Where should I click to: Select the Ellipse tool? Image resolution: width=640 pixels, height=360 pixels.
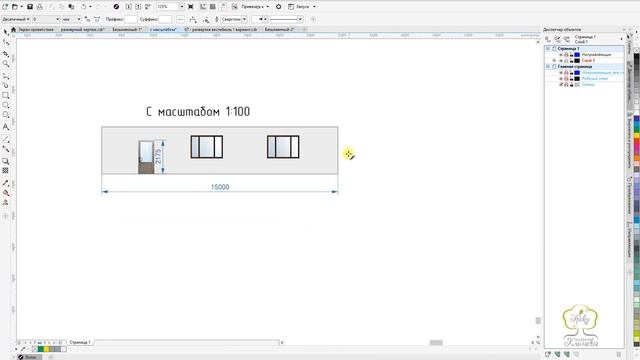(6, 105)
